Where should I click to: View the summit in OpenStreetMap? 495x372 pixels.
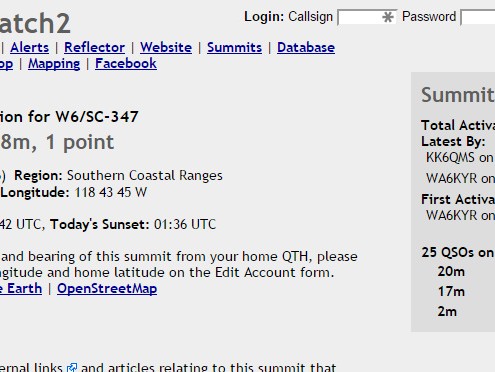click(107, 289)
